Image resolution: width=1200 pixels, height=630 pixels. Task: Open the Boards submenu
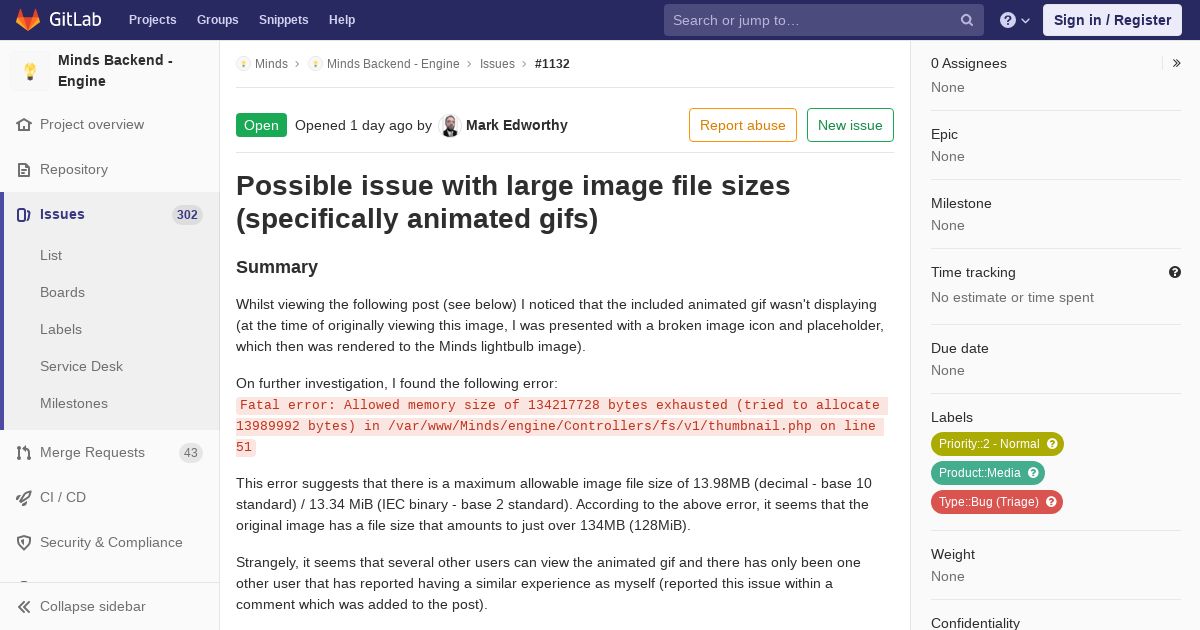62,293
